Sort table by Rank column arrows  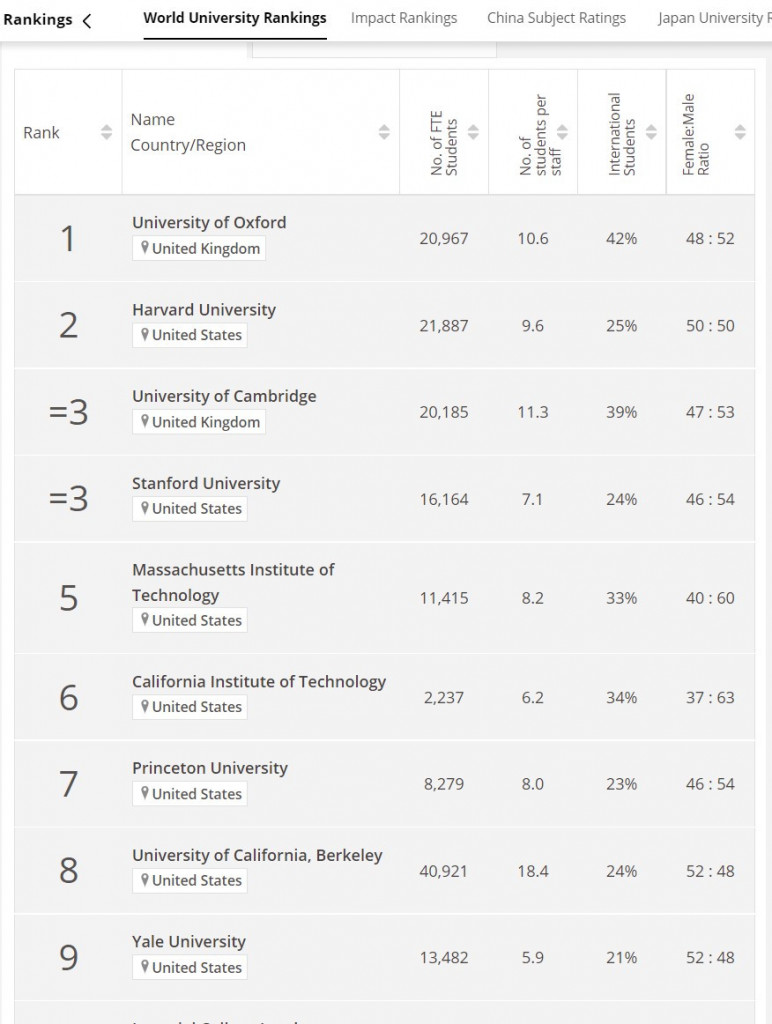[x=106, y=132]
